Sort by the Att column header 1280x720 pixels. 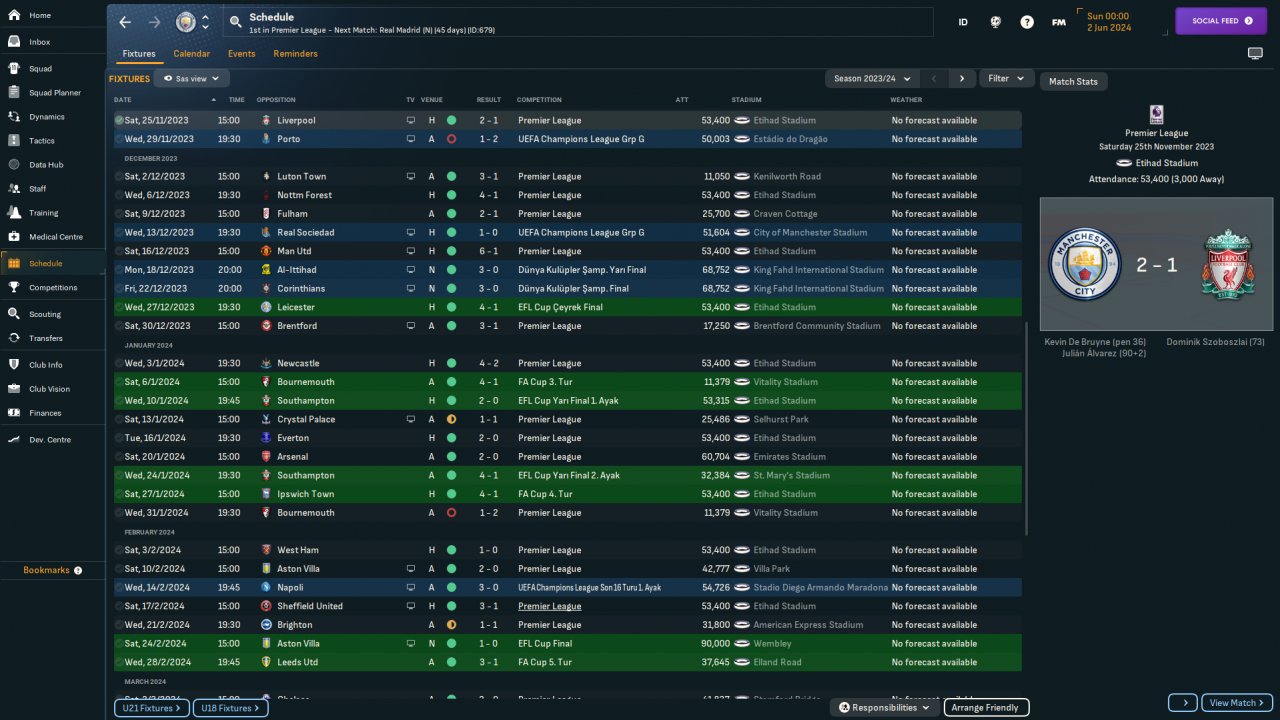click(682, 100)
